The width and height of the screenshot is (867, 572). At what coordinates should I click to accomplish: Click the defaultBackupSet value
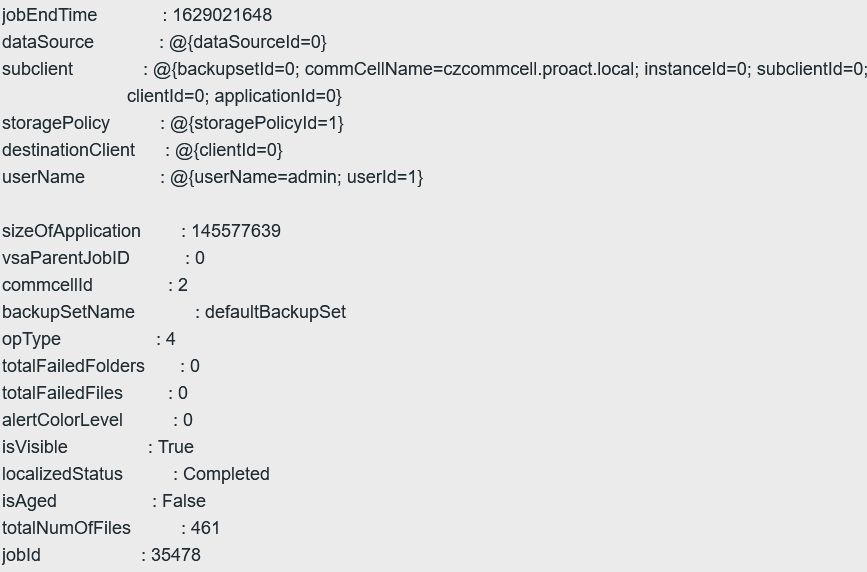275,312
